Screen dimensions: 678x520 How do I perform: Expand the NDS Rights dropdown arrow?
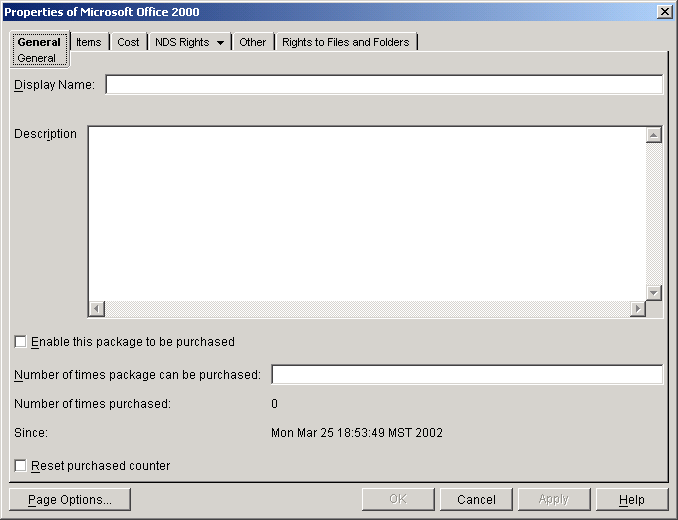point(221,42)
